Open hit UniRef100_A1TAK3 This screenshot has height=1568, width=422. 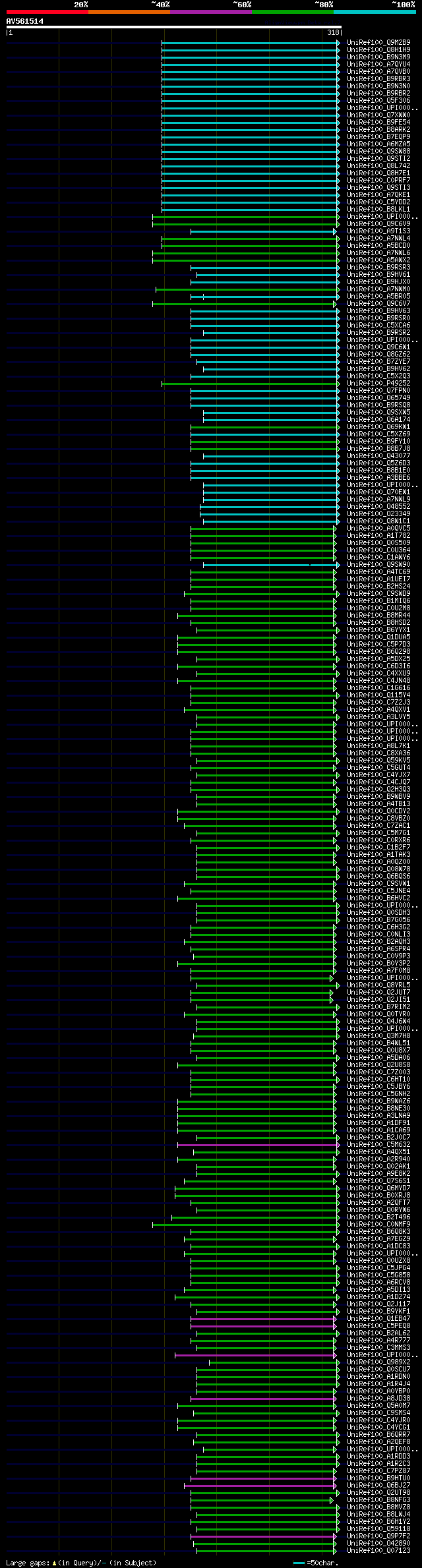coord(378,855)
